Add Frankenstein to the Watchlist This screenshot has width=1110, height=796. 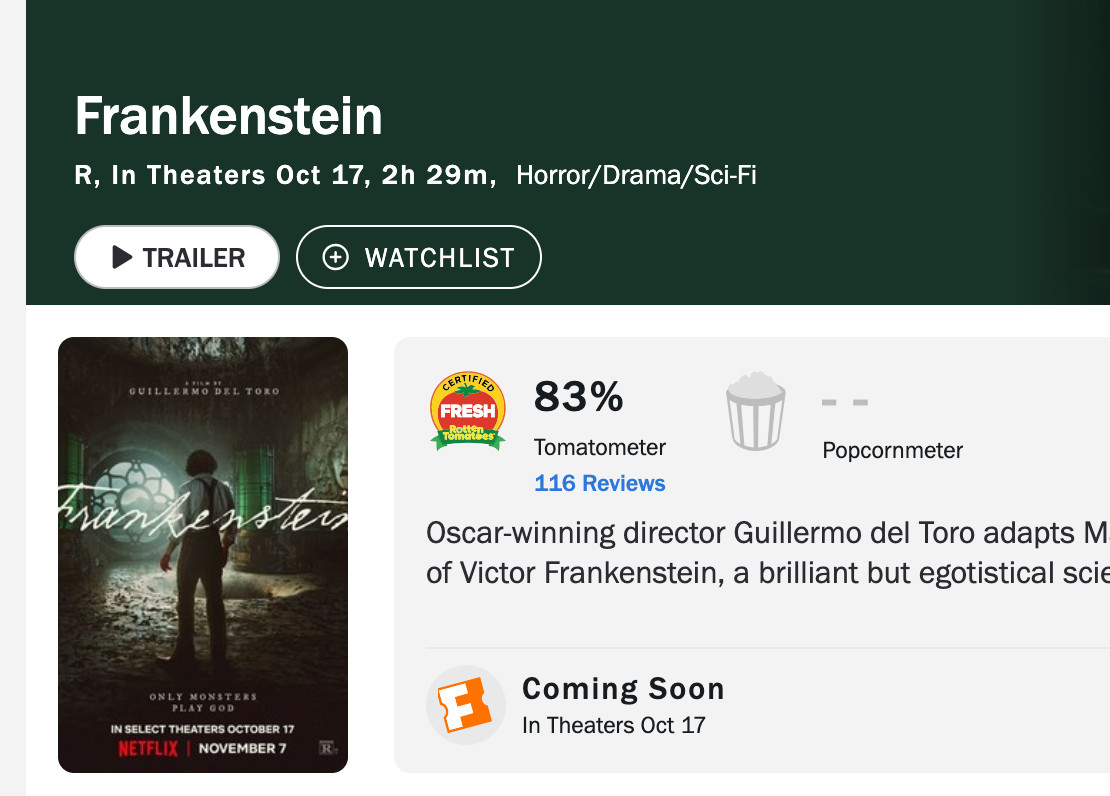(419, 258)
